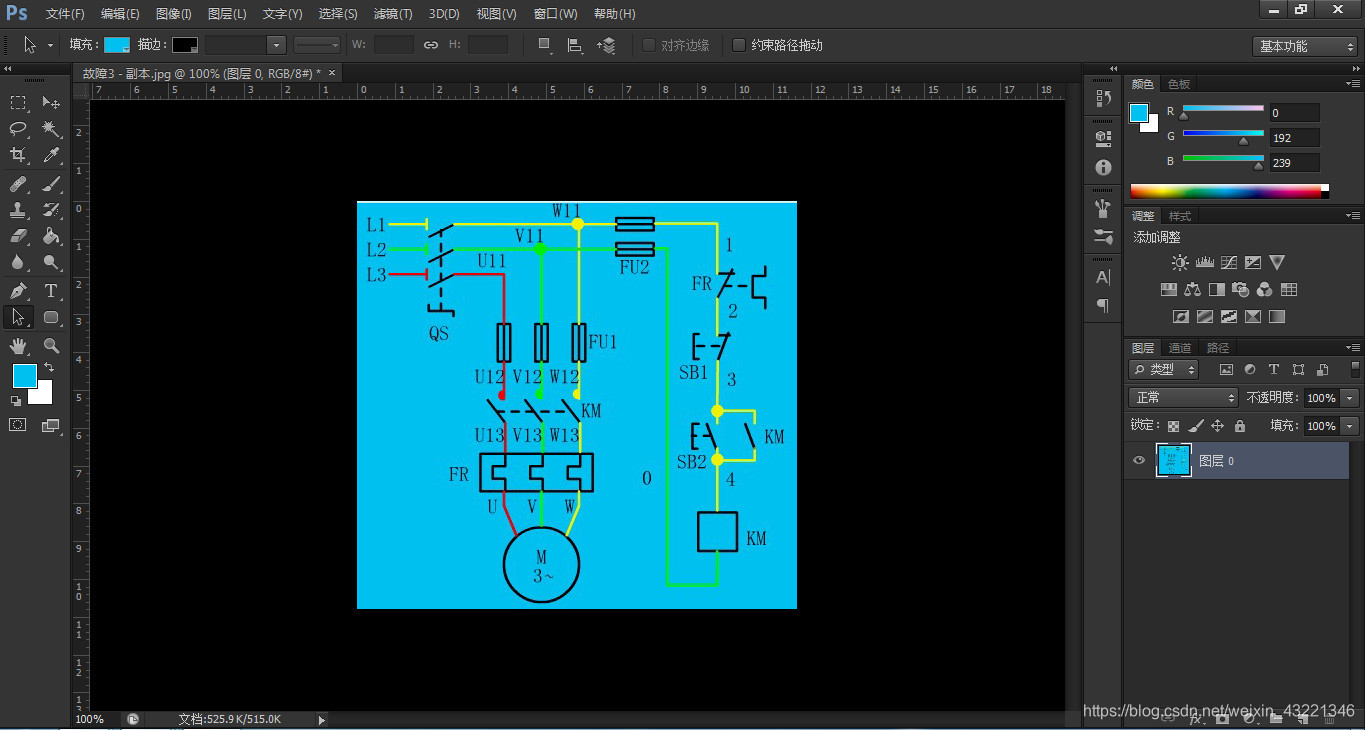1365x730 pixels.
Task: Select the Dodge tool
Action: tap(51, 262)
